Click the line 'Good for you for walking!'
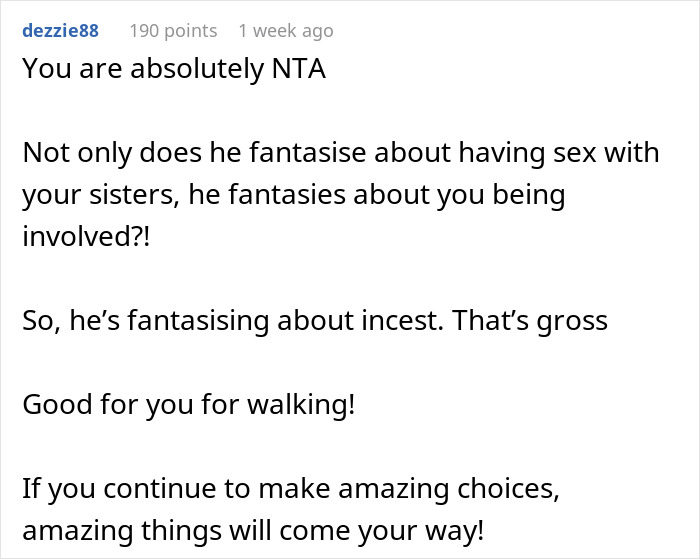Viewport: 700px width, 559px height. tap(189, 405)
